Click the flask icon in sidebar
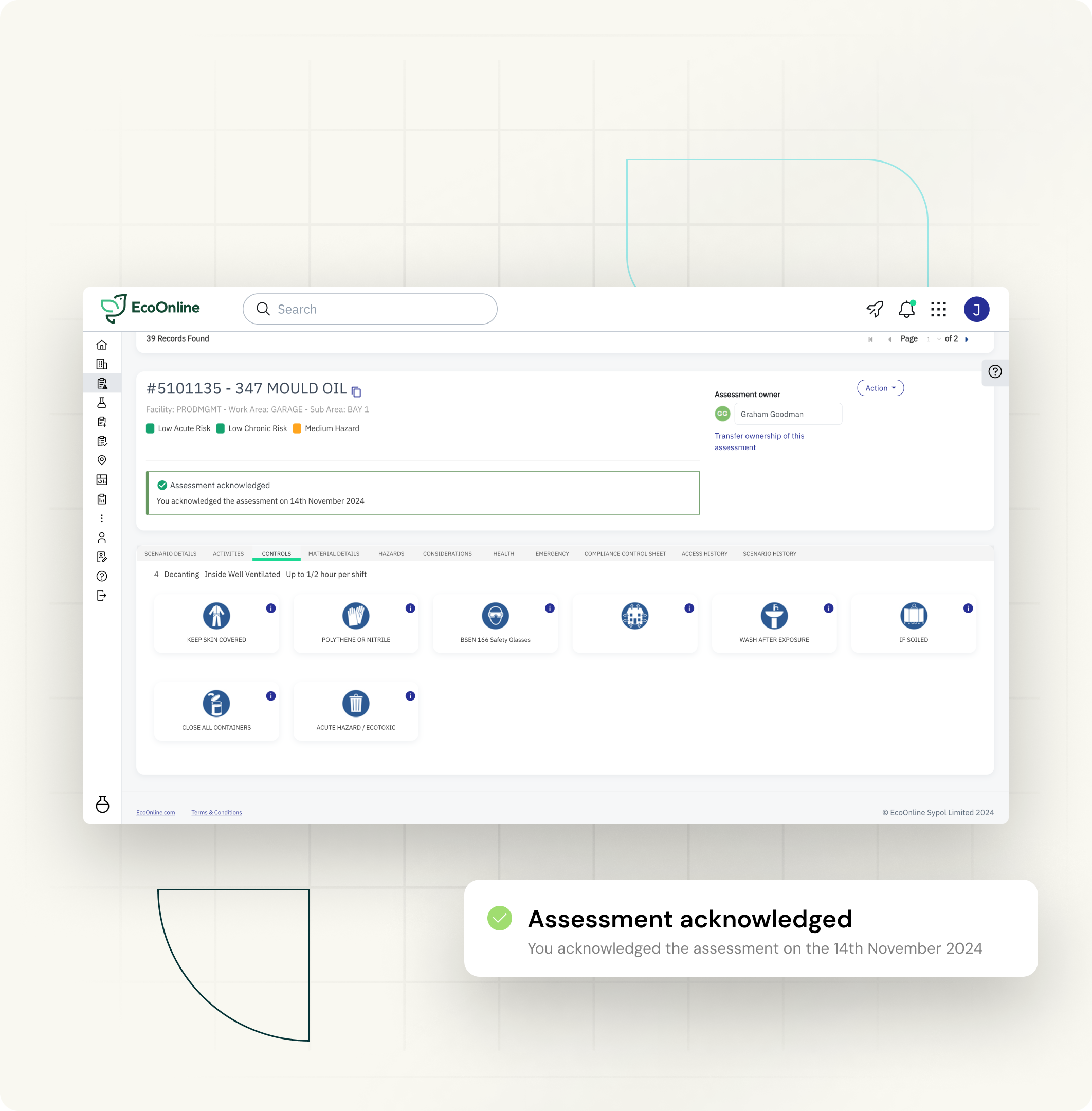Viewport: 1092px width, 1111px height. point(101,403)
